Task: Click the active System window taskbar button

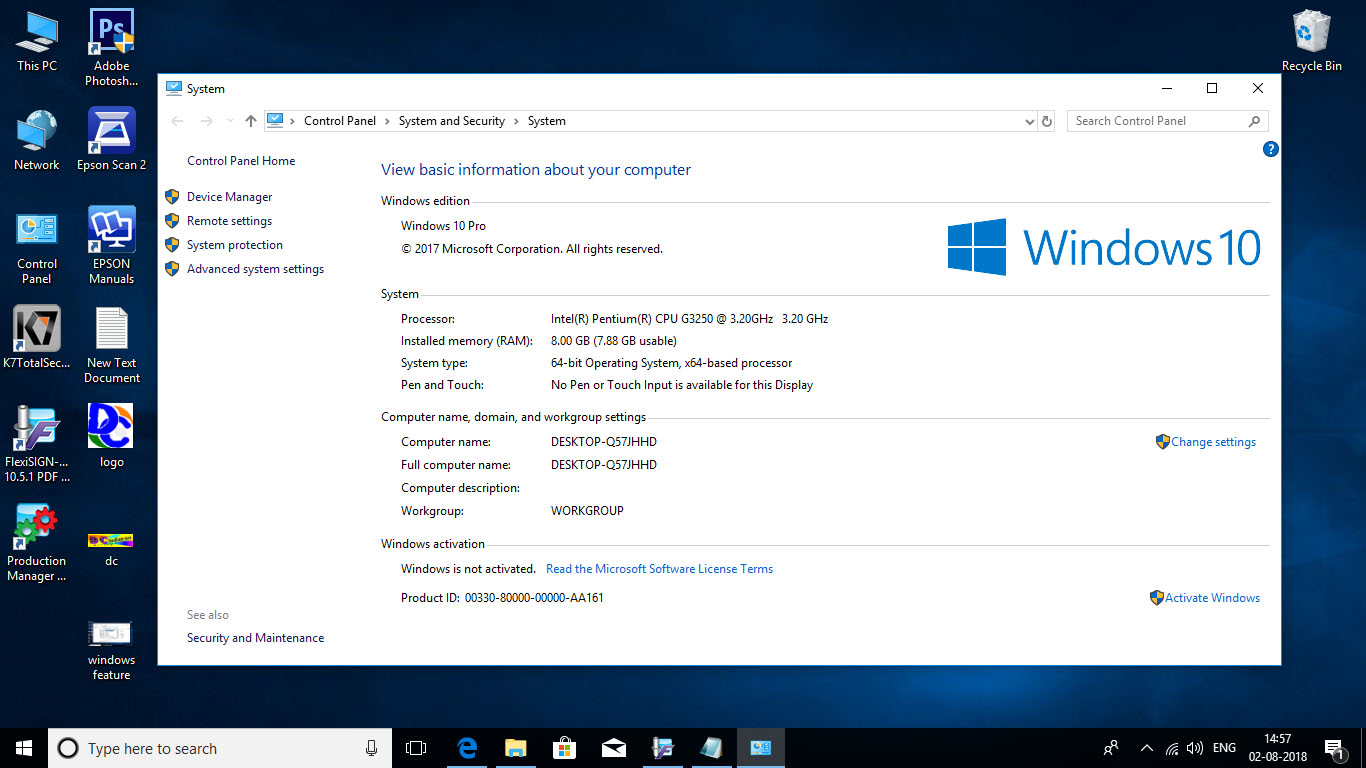Action: click(760, 748)
